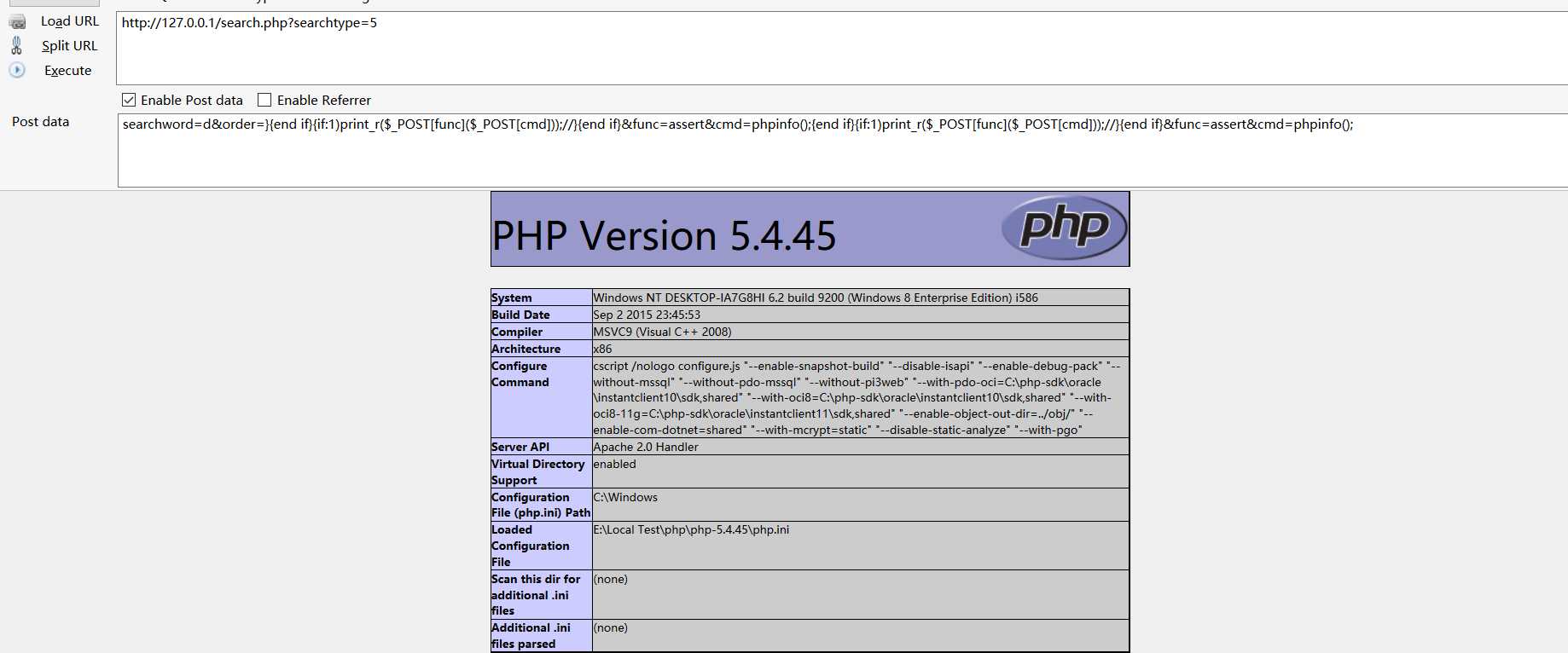Focus the URL input field

(842, 48)
